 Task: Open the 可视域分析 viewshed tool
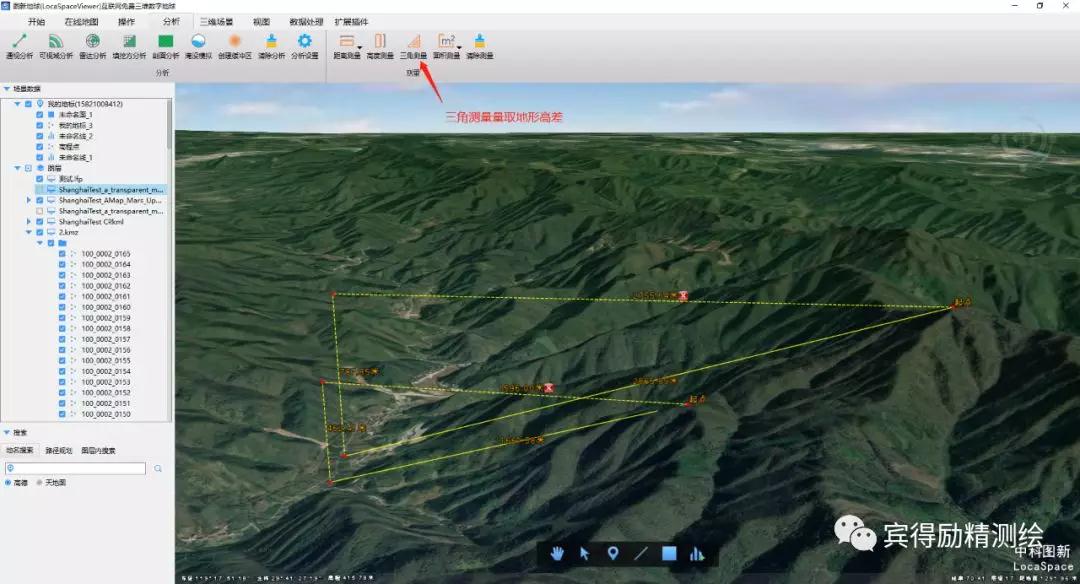point(56,45)
